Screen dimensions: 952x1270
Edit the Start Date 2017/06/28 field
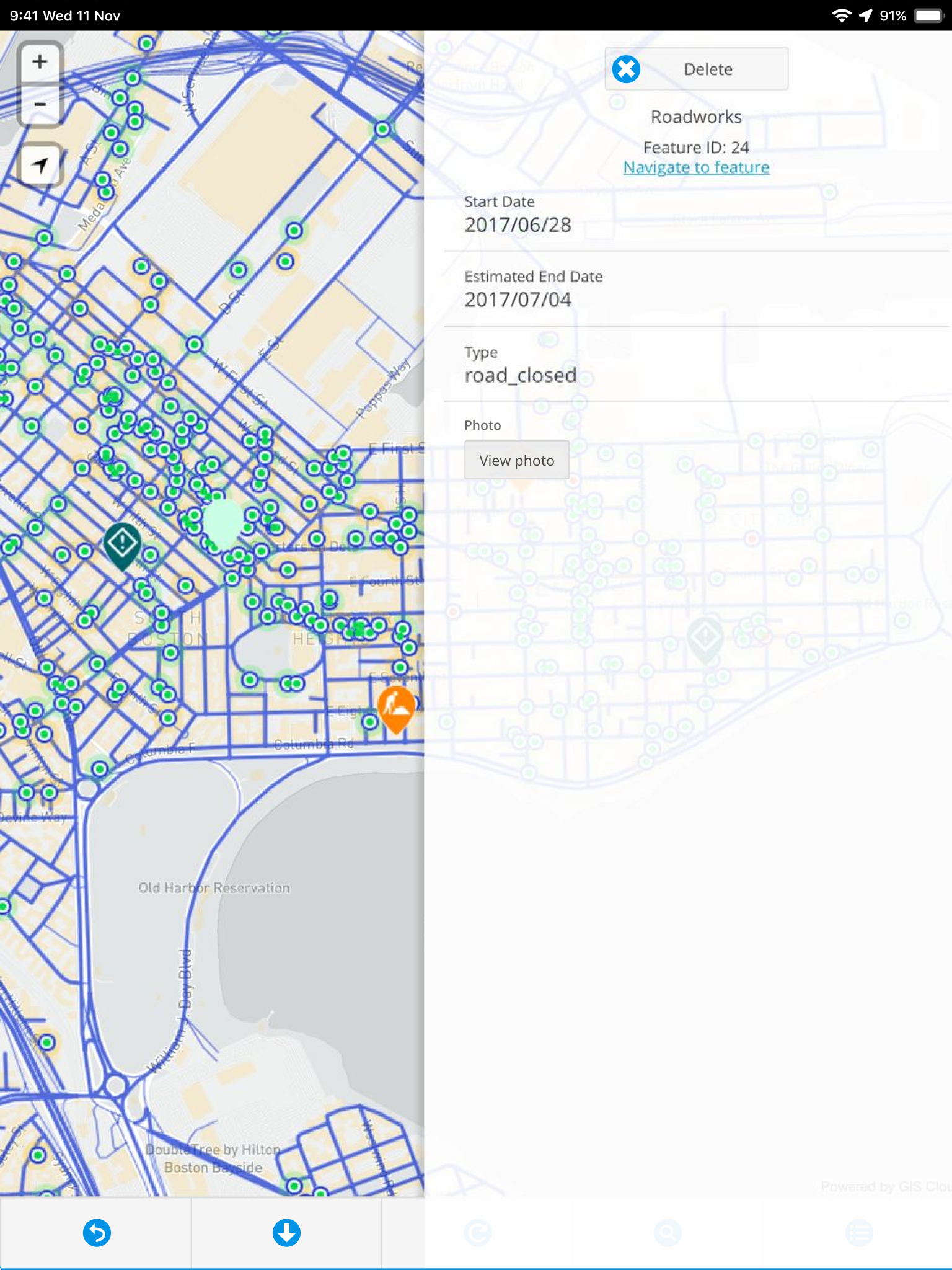coord(697,214)
